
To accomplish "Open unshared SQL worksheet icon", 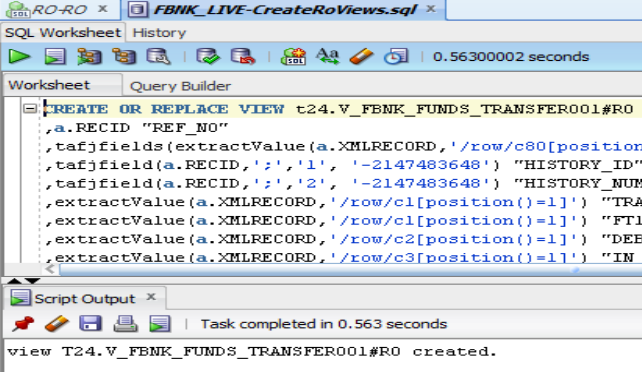I will point(293,56).
